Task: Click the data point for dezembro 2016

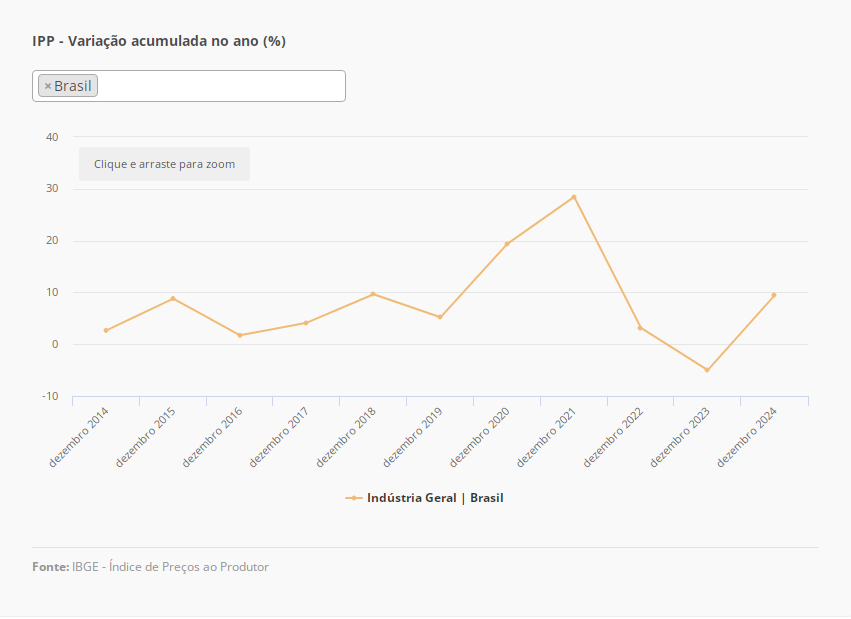Action: 240,335
